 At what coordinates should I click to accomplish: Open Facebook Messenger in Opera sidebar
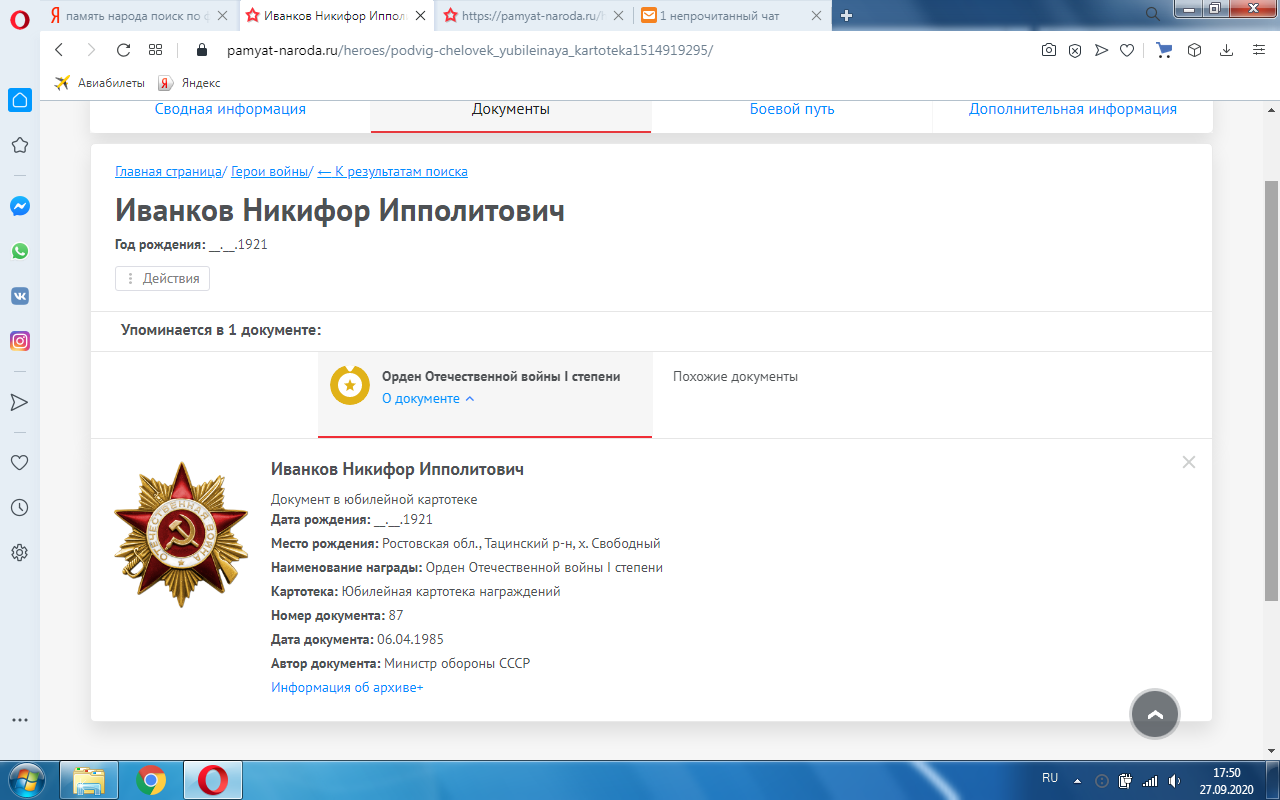20,206
